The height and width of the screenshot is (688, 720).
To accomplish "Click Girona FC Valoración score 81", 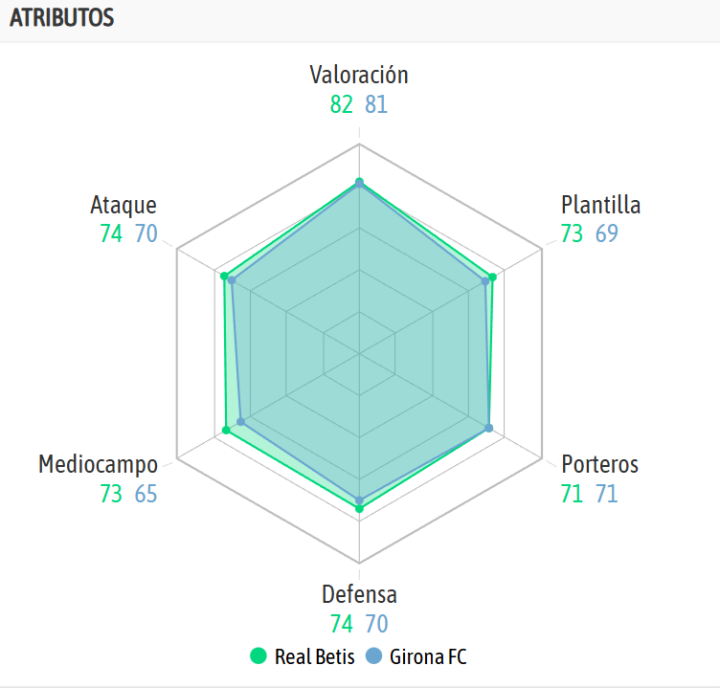I will pos(376,104).
